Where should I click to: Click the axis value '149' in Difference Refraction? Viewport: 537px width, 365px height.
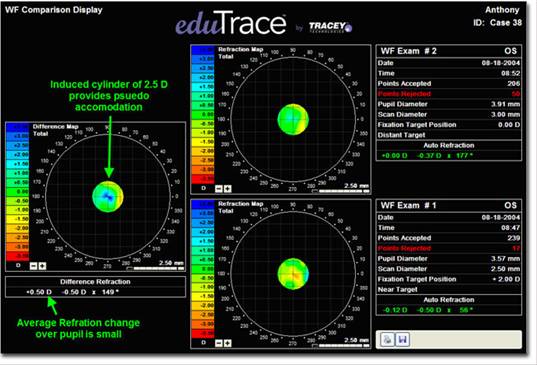pos(108,292)
